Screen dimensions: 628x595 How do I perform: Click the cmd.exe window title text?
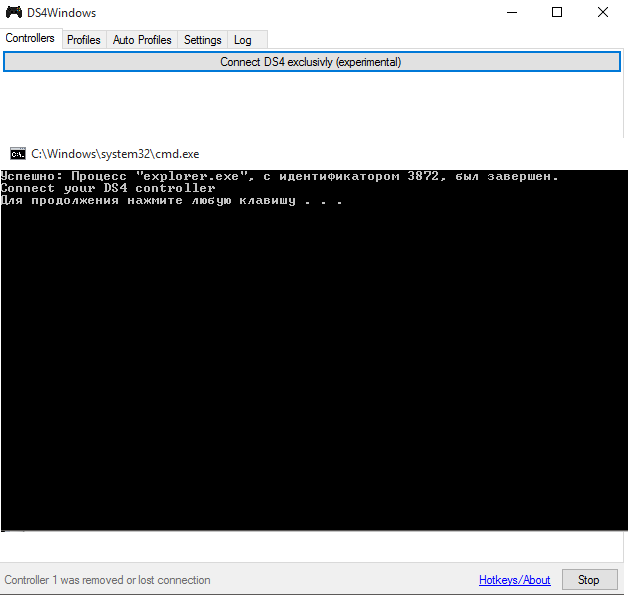pyautogui.click(x=115, y=154)
